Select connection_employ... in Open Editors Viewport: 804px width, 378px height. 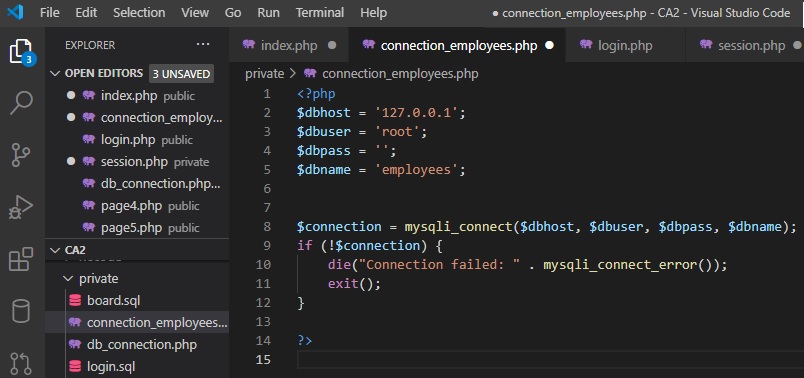(x=137, y=117)
